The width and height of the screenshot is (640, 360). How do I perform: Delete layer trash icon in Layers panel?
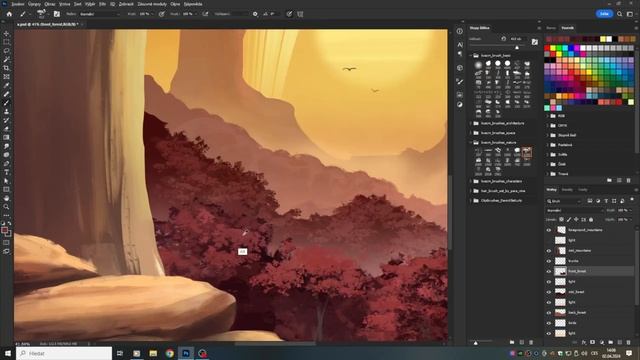[x=629, y=342]
